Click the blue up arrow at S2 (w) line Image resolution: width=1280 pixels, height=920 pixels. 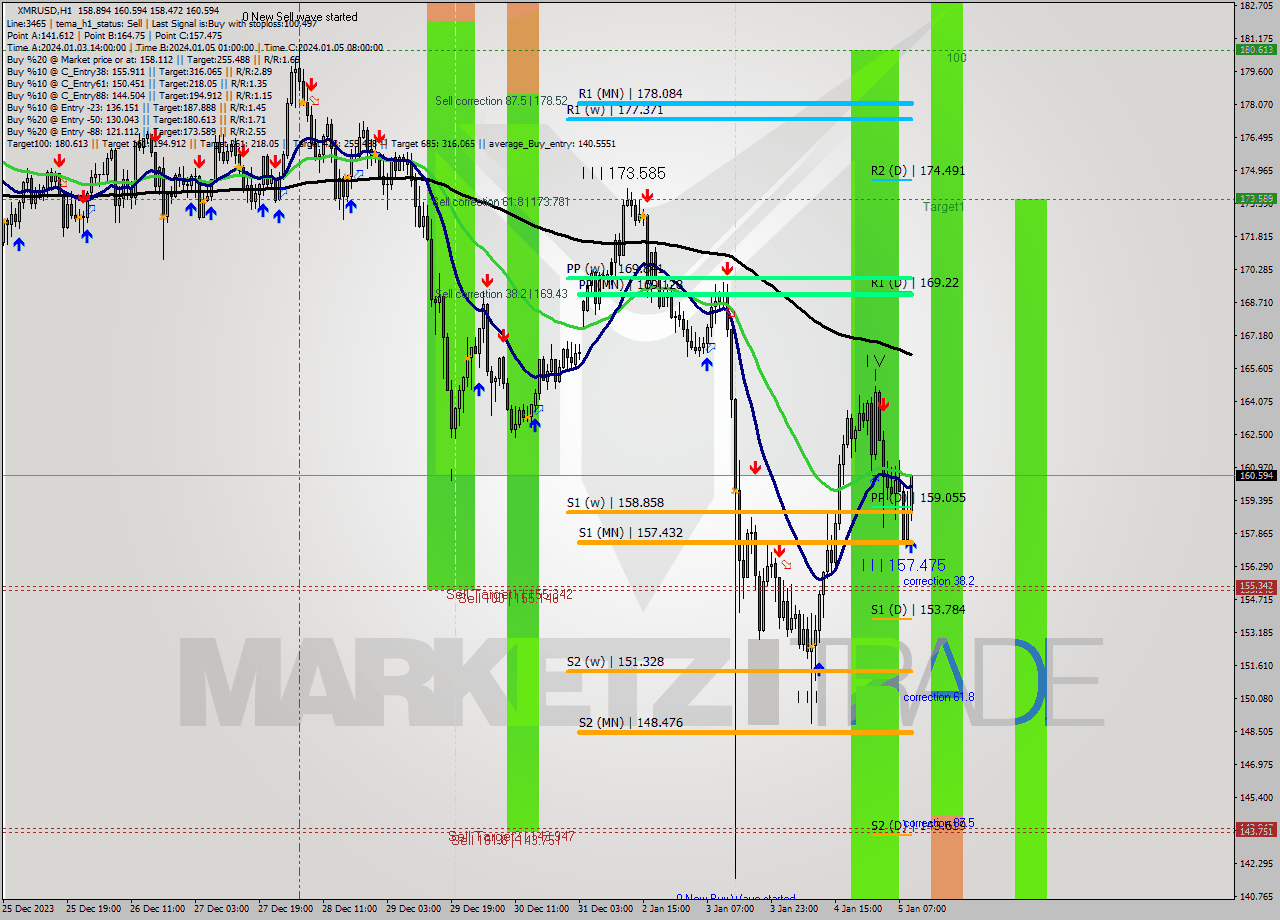click(818, 669)
